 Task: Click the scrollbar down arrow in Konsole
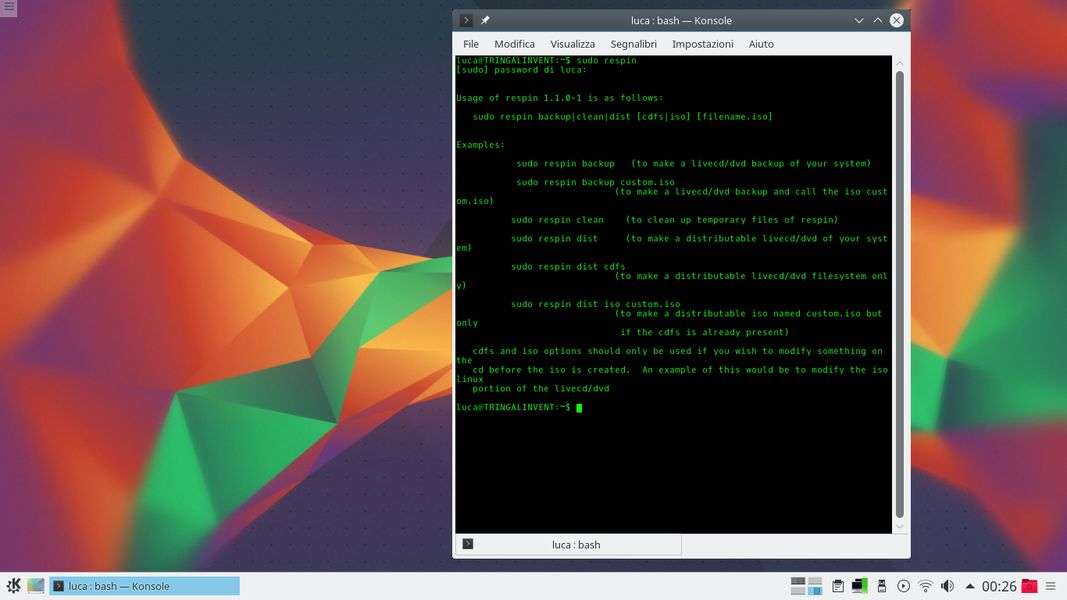click(900, 526)
